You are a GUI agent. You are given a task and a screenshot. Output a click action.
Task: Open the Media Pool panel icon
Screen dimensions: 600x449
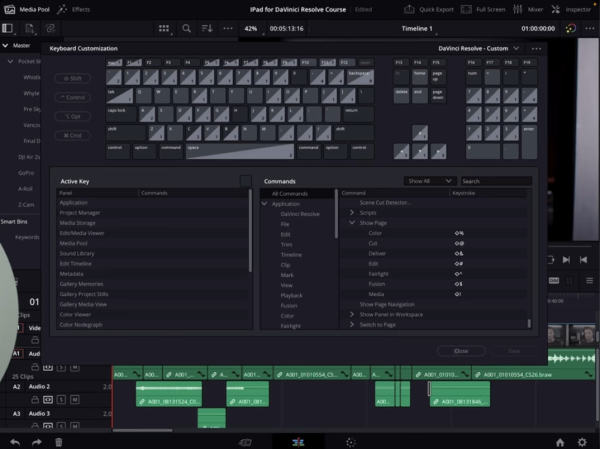[x=9, y=10]
